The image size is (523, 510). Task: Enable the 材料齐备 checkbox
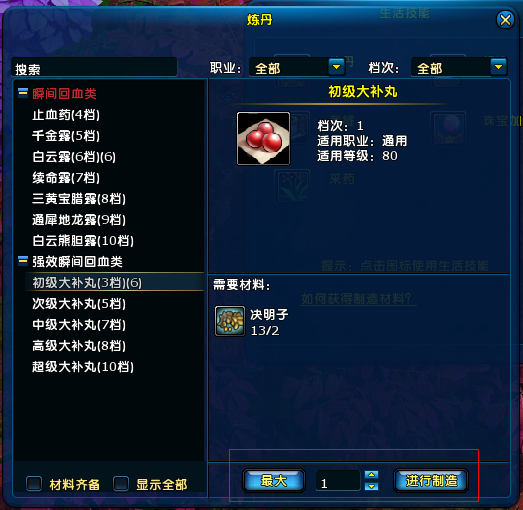(34, 484)
